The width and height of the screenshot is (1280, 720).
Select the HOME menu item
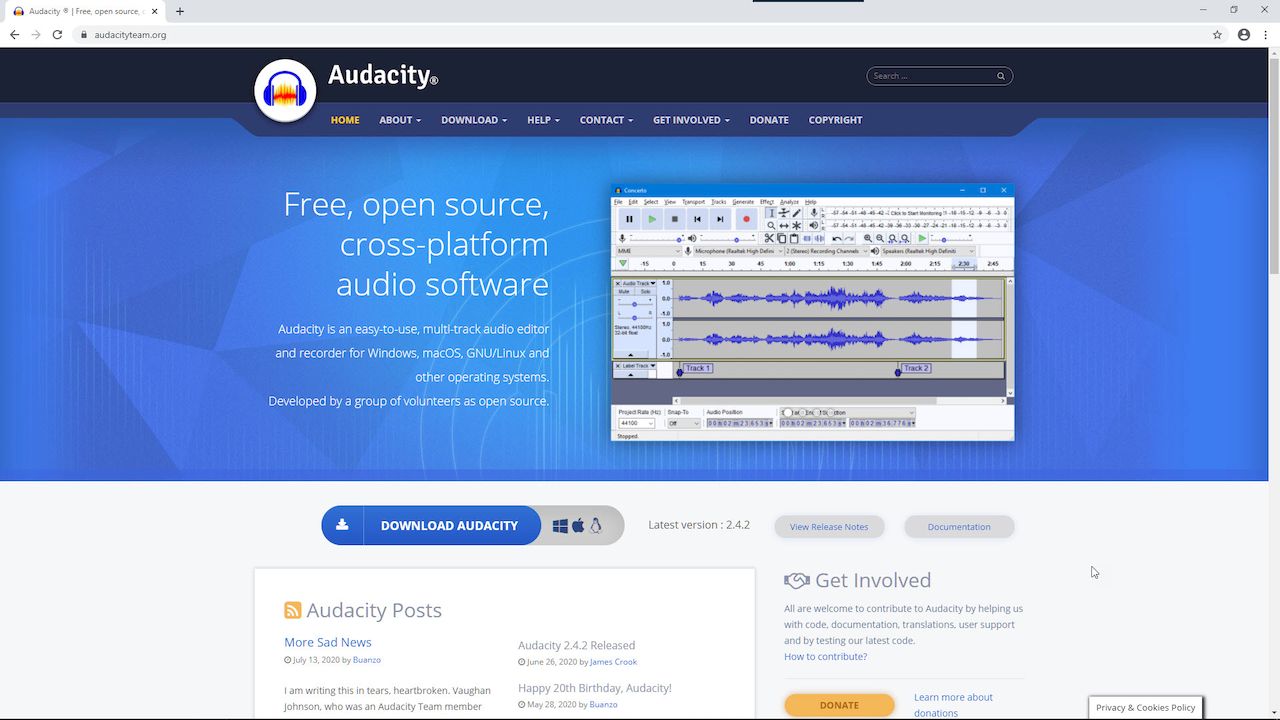345,120
